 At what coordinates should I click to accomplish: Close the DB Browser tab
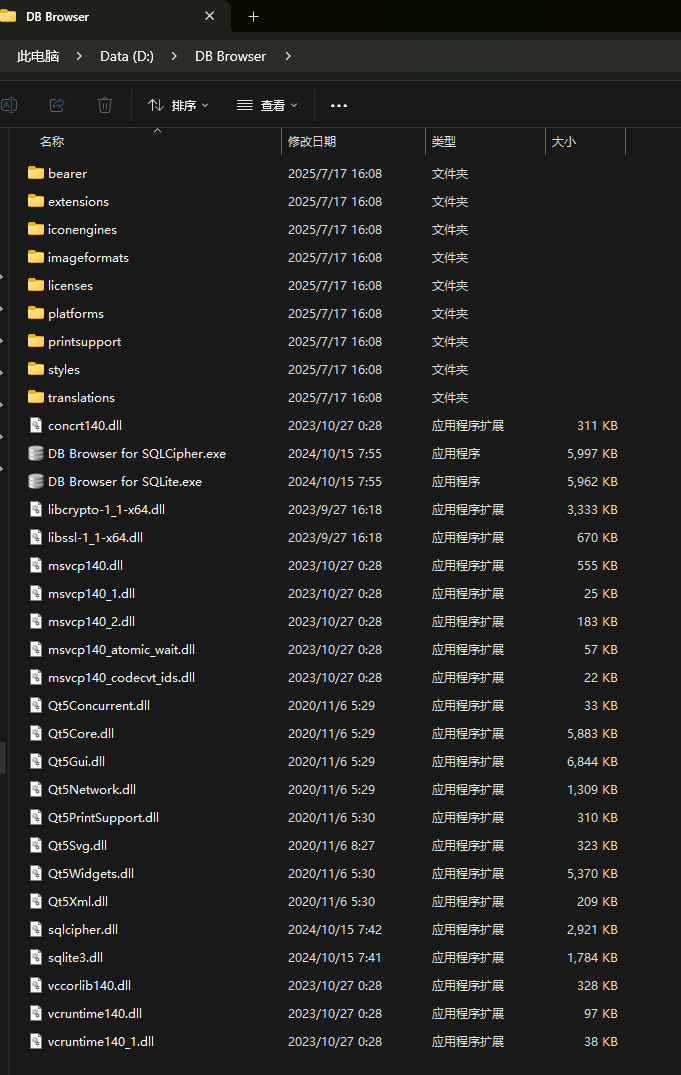pyautogui.click(x=210, y=16)
